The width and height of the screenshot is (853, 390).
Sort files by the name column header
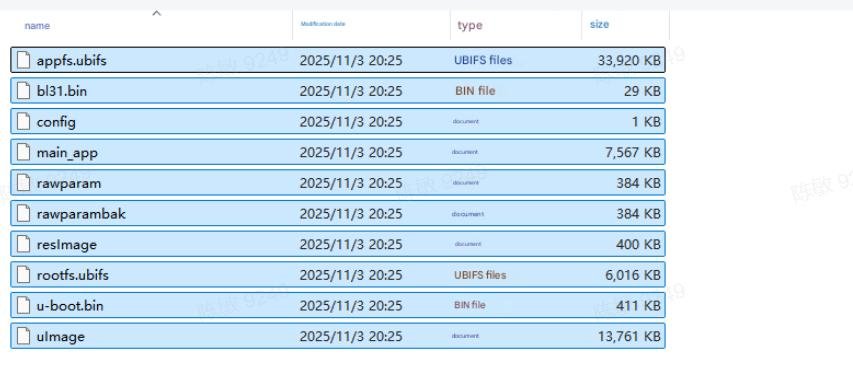click(37, 26)
